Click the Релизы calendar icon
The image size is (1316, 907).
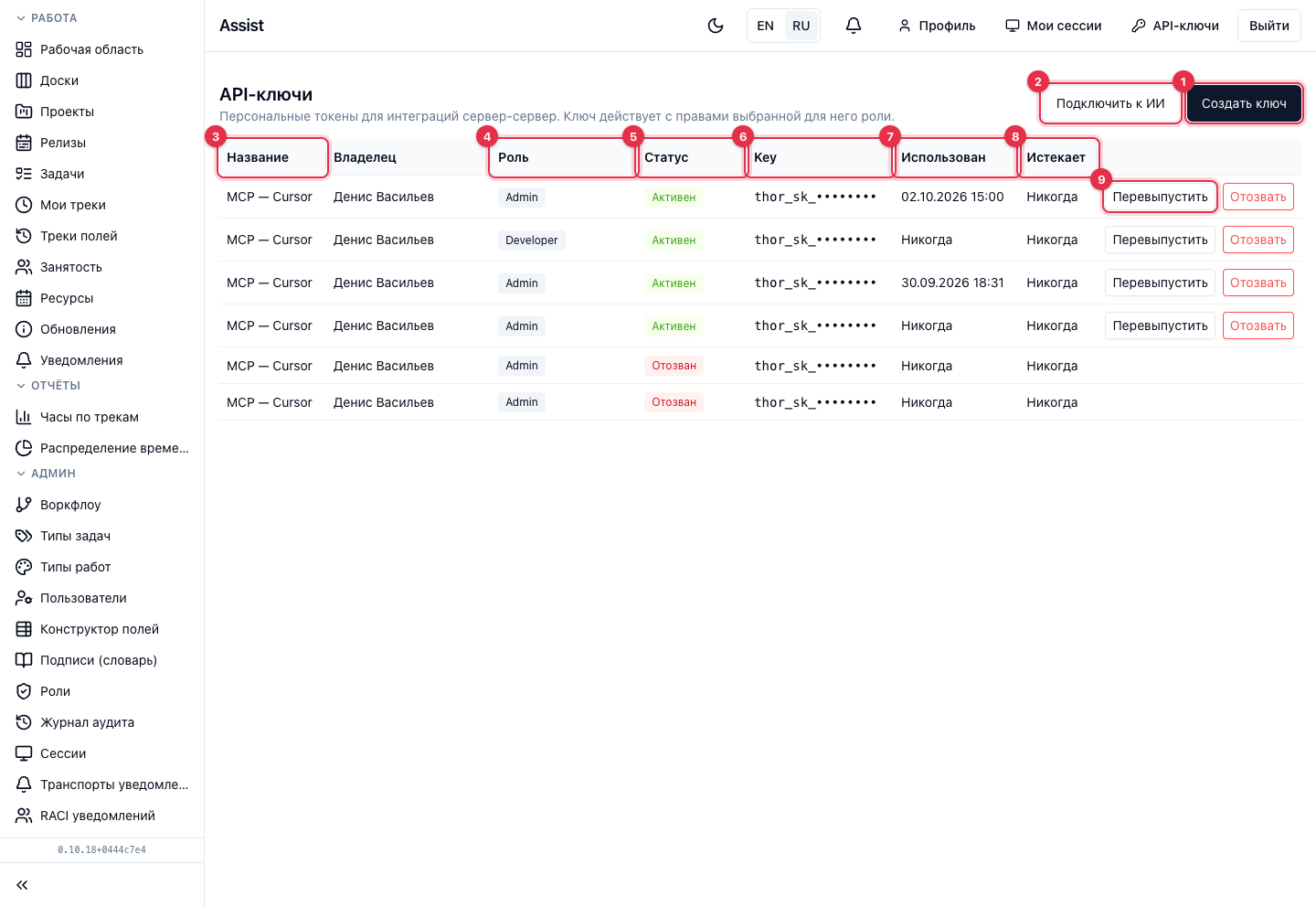(24, 143)
